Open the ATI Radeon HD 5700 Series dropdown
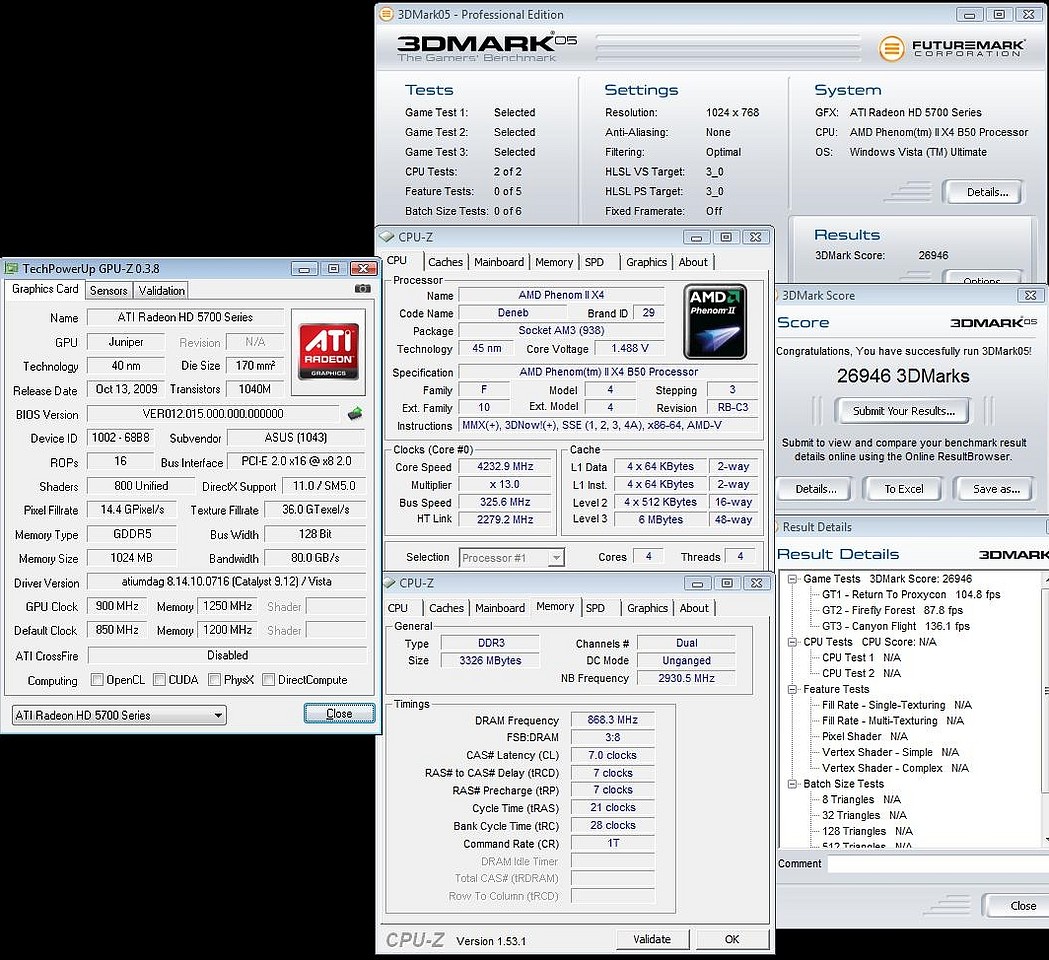The image size is (1049, 960). [x=118, y=715]
